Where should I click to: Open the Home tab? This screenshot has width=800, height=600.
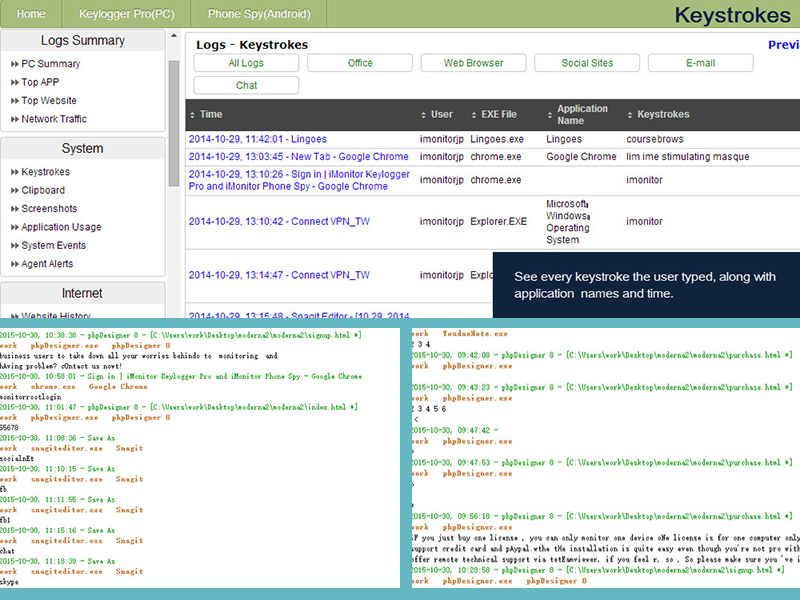click(31, 14)
